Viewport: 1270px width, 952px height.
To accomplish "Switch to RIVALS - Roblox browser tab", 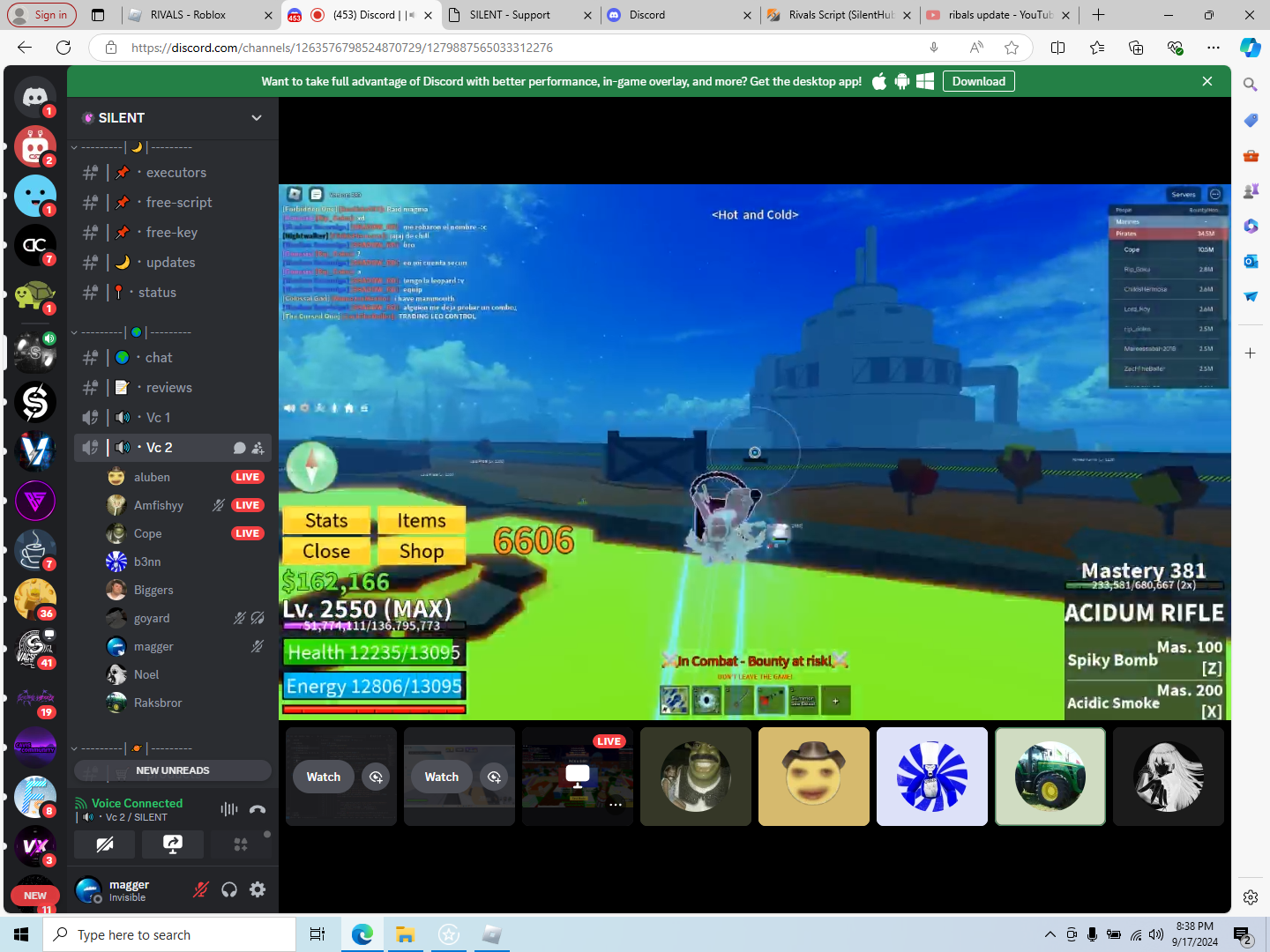I will point(199,15).
